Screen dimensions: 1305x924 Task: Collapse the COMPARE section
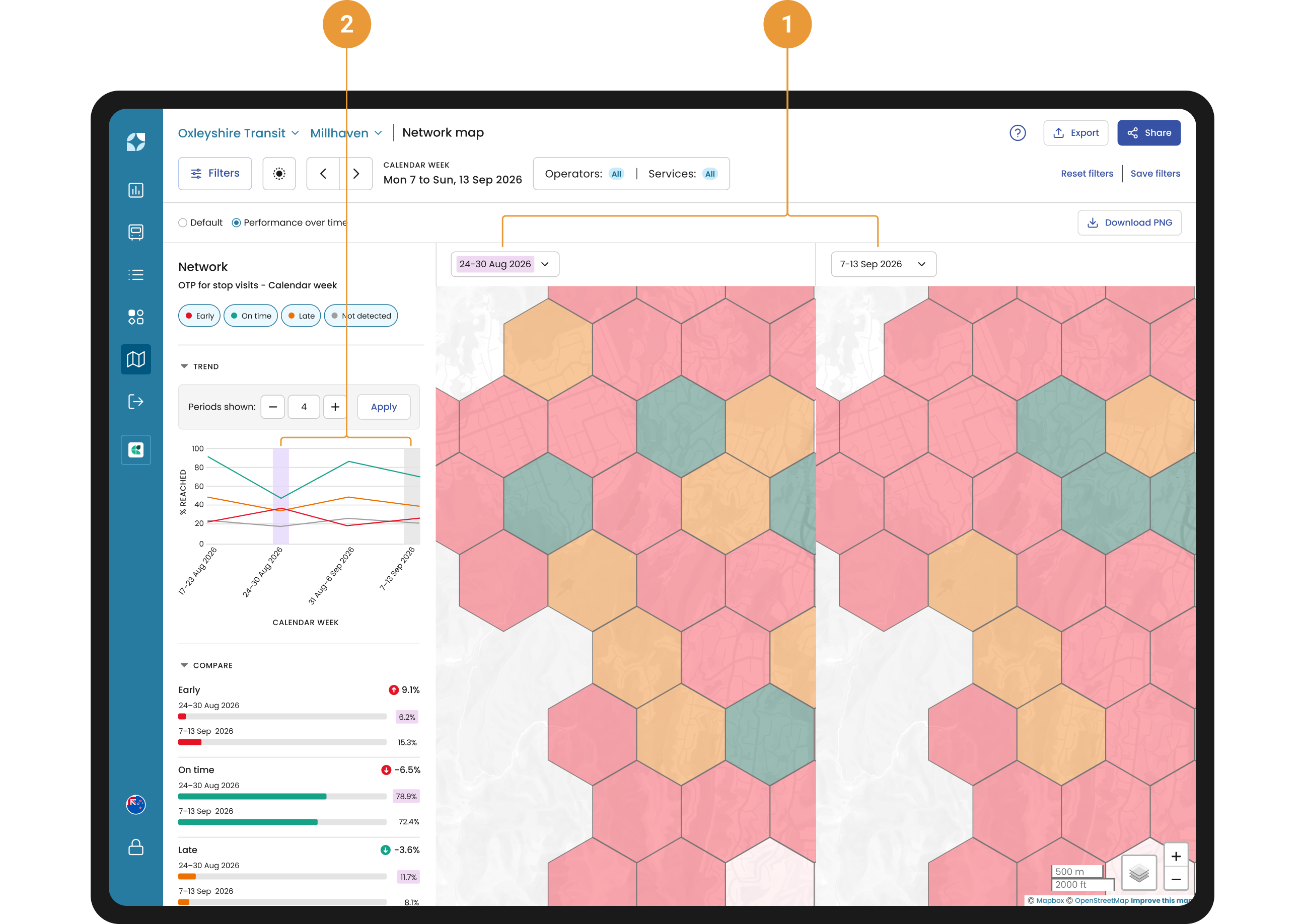pos(206,665)
